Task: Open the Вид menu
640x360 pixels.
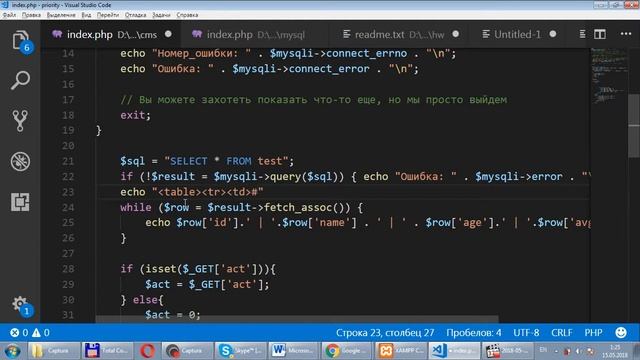Action: click(87, 15)
